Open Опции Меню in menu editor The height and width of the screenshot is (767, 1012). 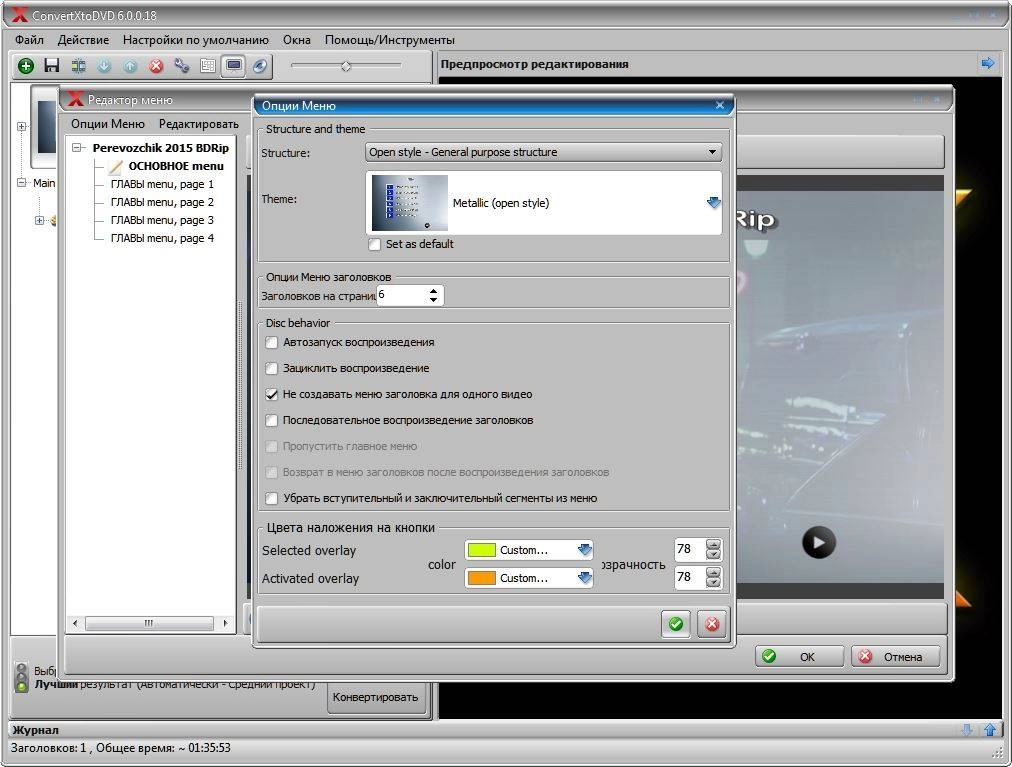tap(108, 124)
